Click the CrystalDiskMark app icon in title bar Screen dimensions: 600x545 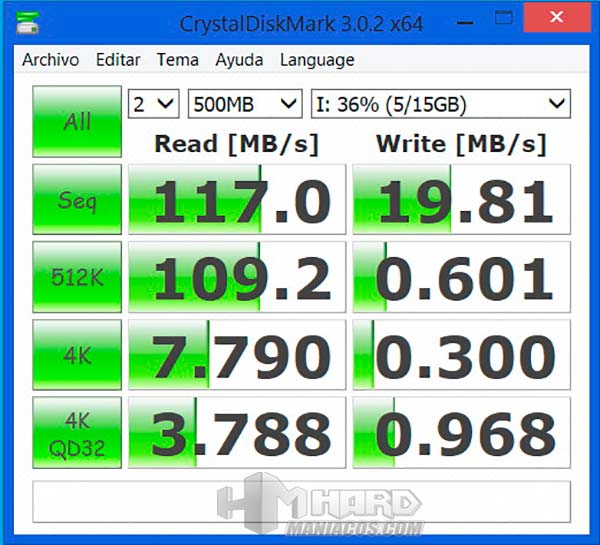click(28, 23)
